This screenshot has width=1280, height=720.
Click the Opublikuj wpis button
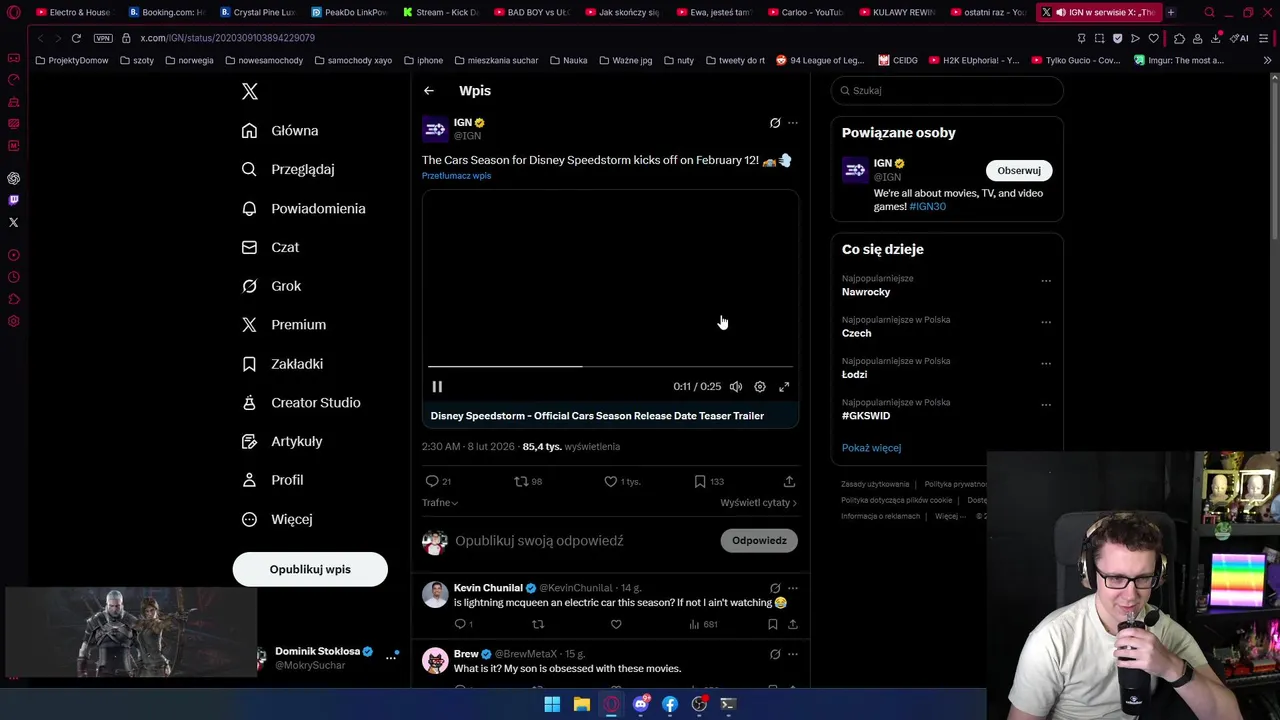(x=310, y=569)
